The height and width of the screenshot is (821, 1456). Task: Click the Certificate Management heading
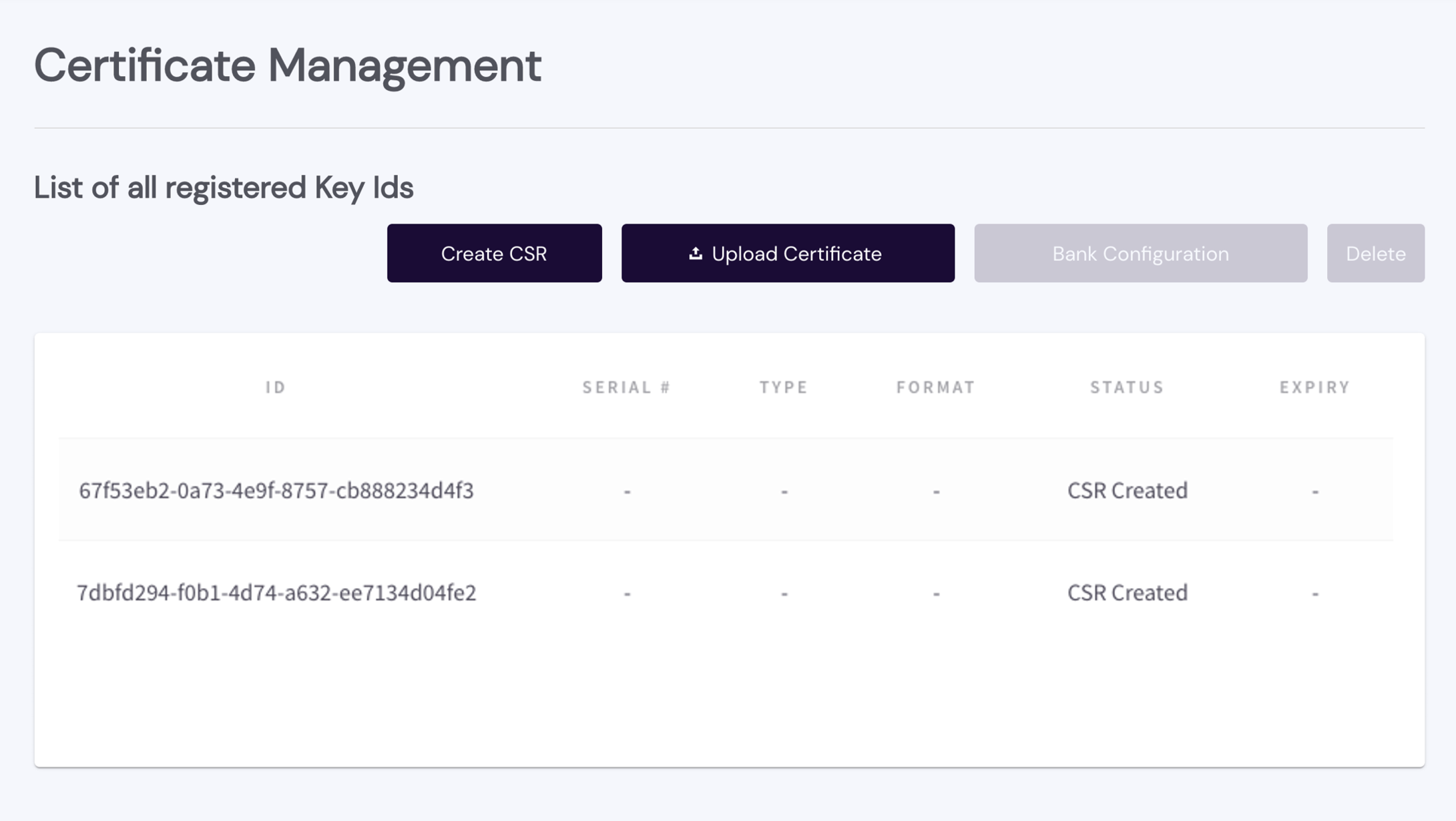(x=288, y=65)
